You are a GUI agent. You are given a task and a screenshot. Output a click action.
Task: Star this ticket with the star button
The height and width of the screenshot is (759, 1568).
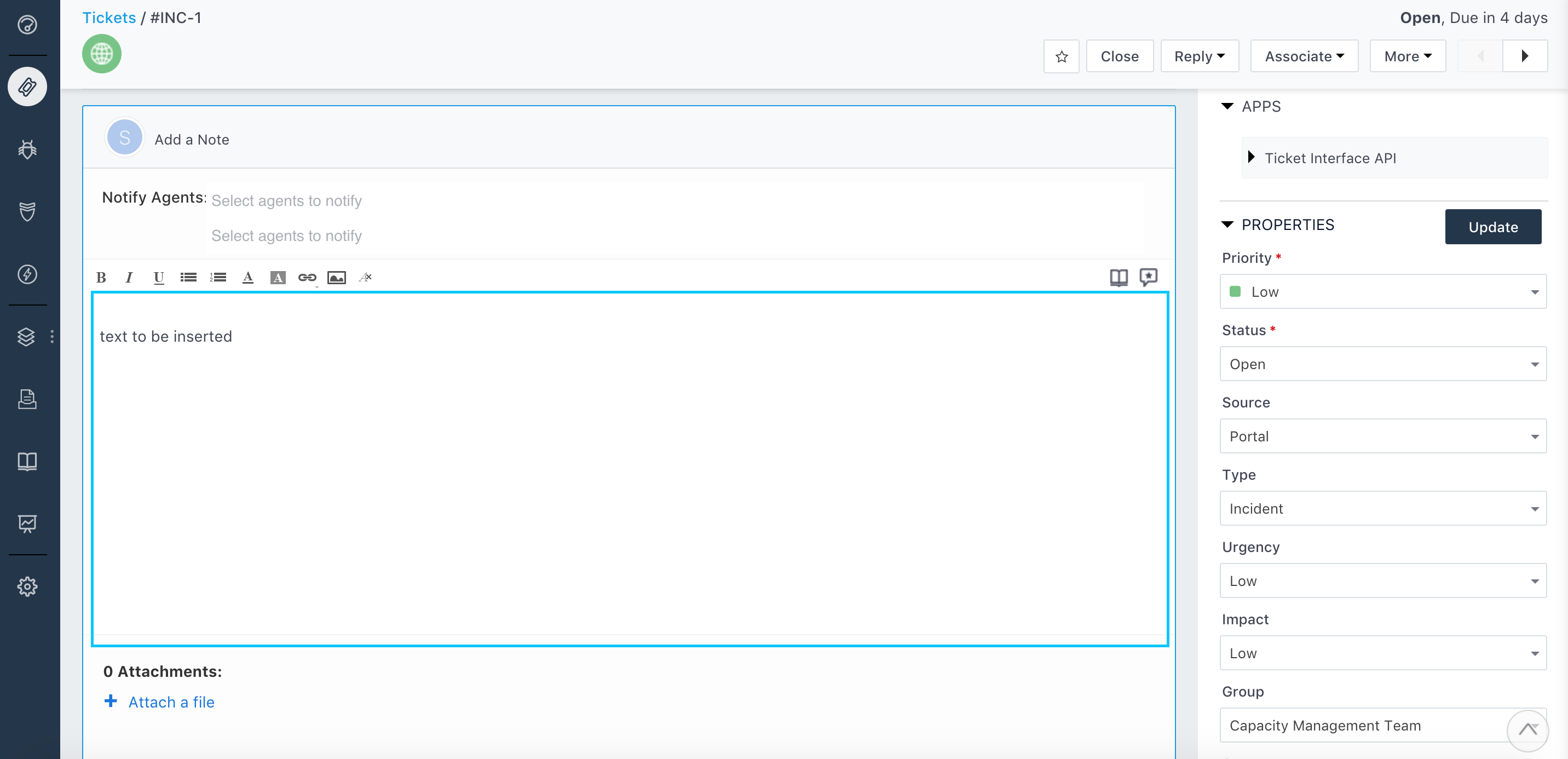point(1061,56)
